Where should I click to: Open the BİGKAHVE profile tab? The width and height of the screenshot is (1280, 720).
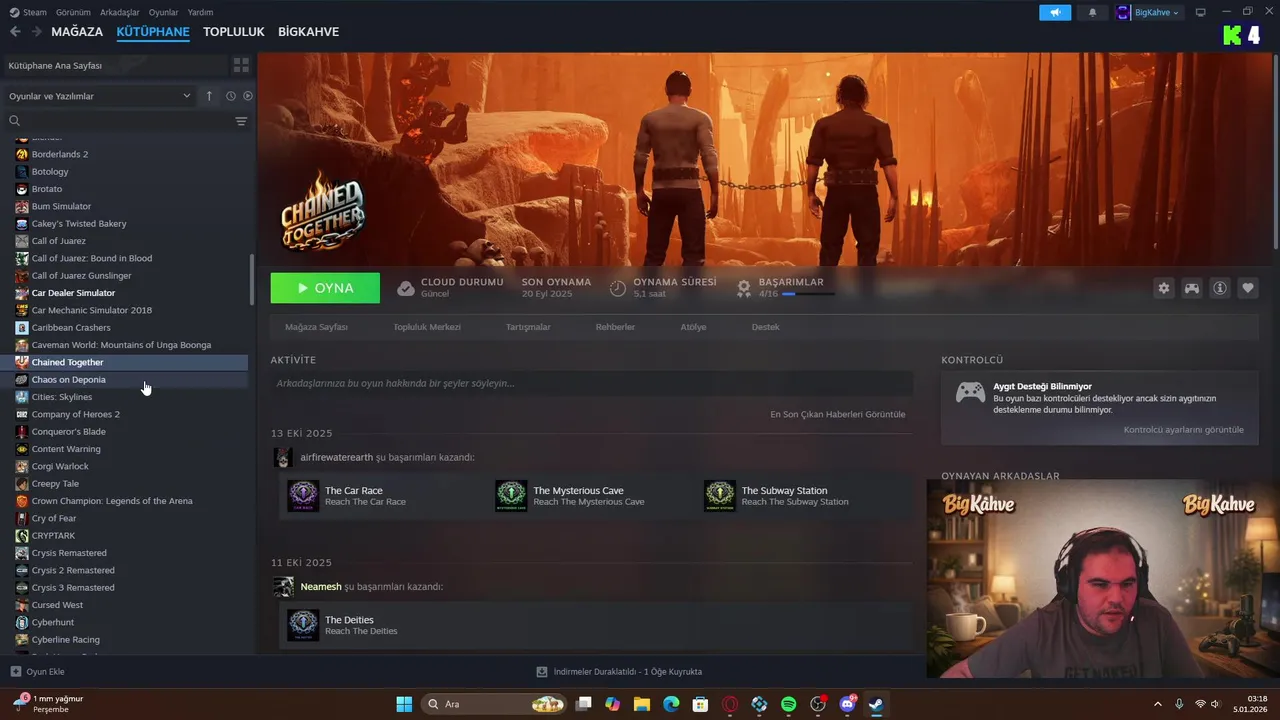point(308,32)
